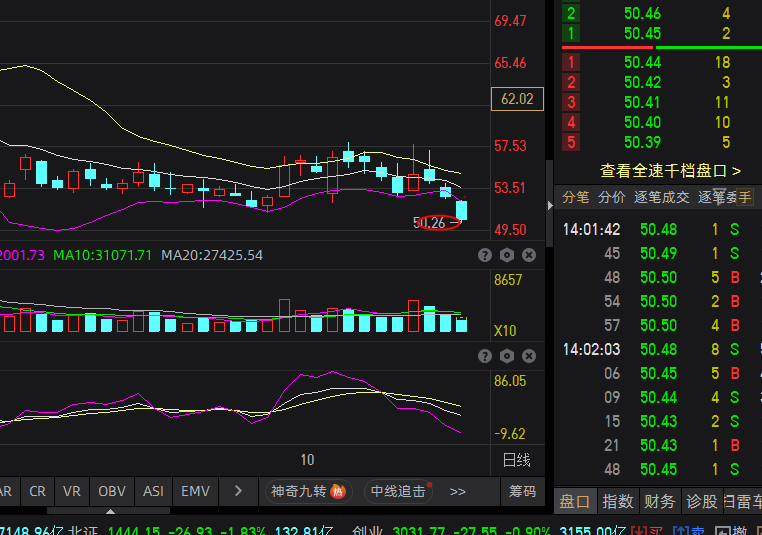762x535 pixels.
Task: Select the ASI indicator tab
Action: point(153,491)
